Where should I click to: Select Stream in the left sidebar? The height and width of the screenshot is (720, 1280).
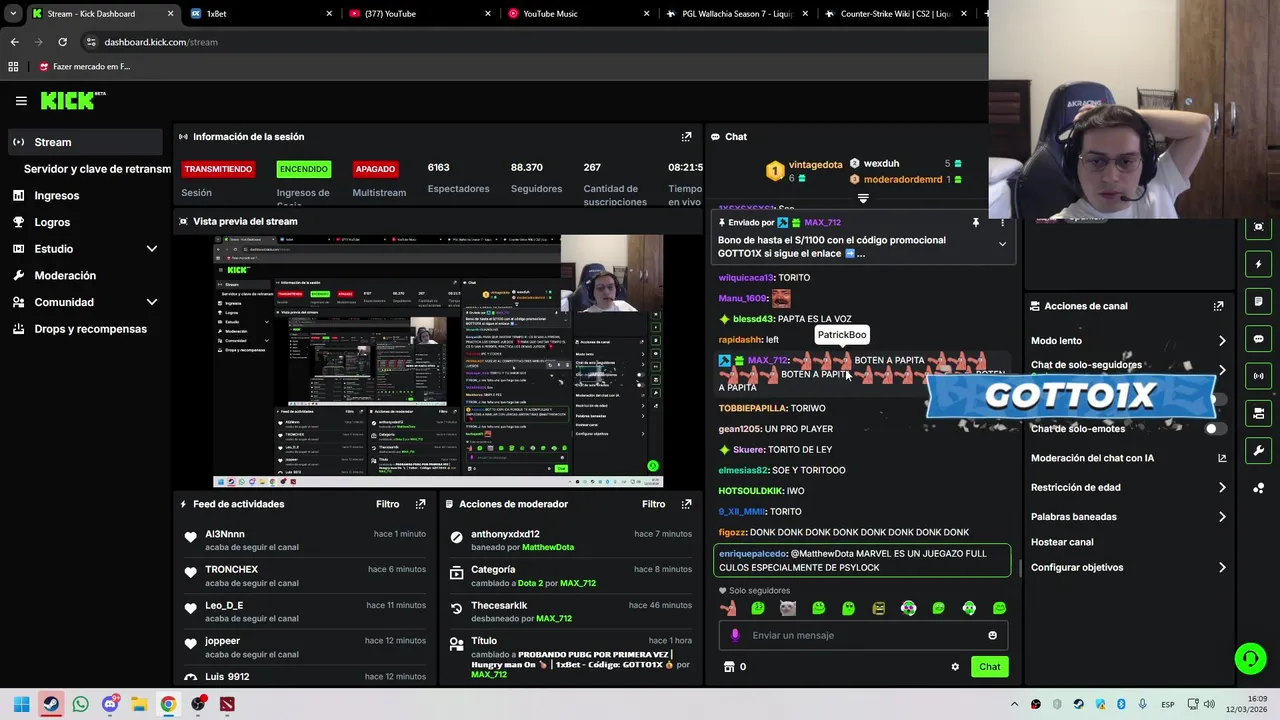tap(85, 142)
